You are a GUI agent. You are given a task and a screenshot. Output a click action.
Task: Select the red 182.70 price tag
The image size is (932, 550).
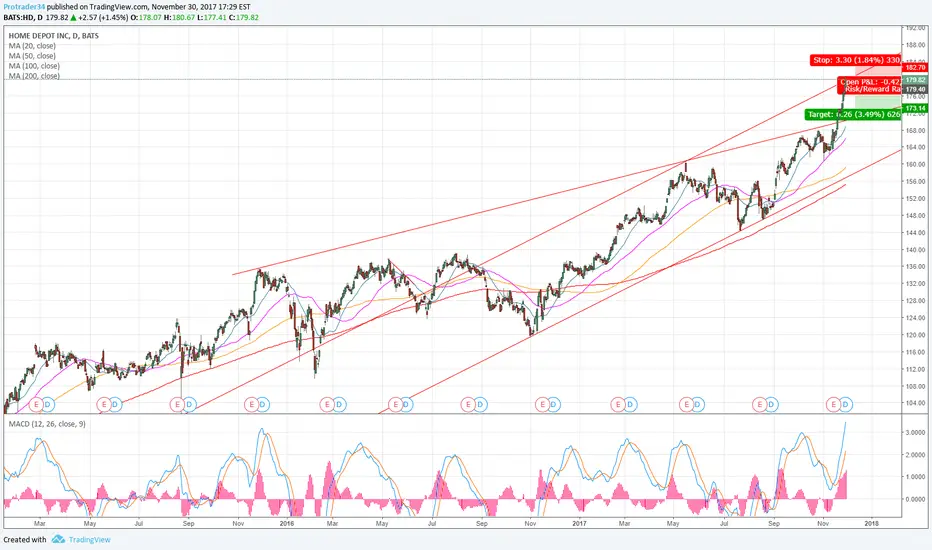coord(916,68)
